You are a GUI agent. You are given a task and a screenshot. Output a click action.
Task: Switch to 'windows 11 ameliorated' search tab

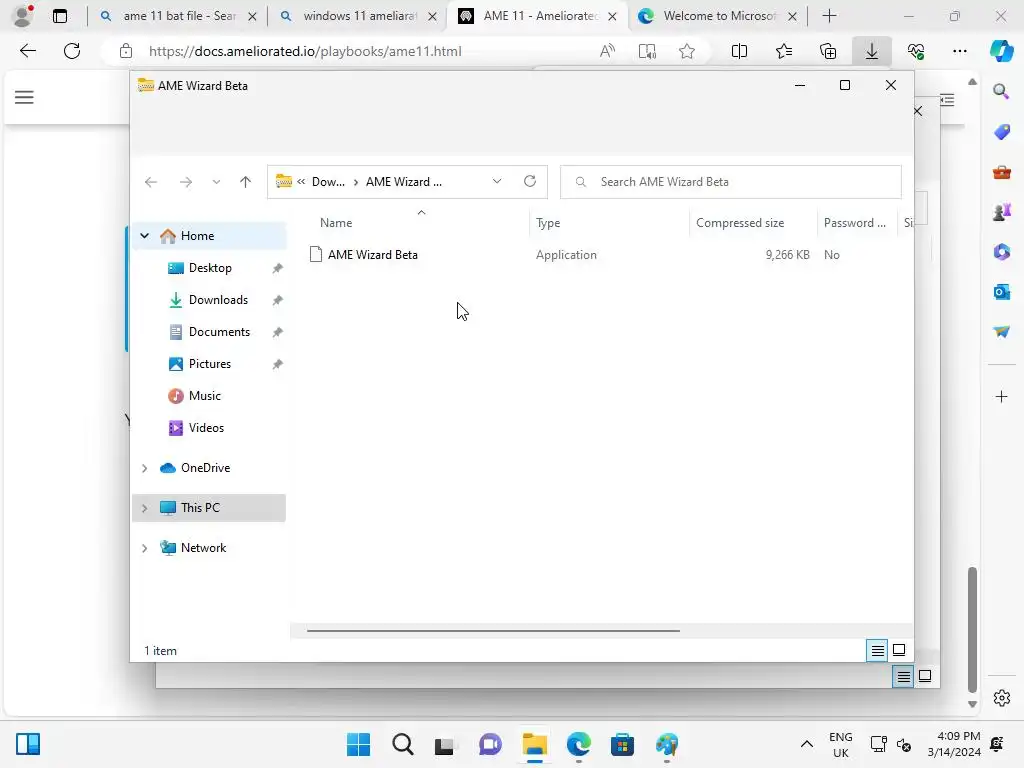tap(359, 16)
